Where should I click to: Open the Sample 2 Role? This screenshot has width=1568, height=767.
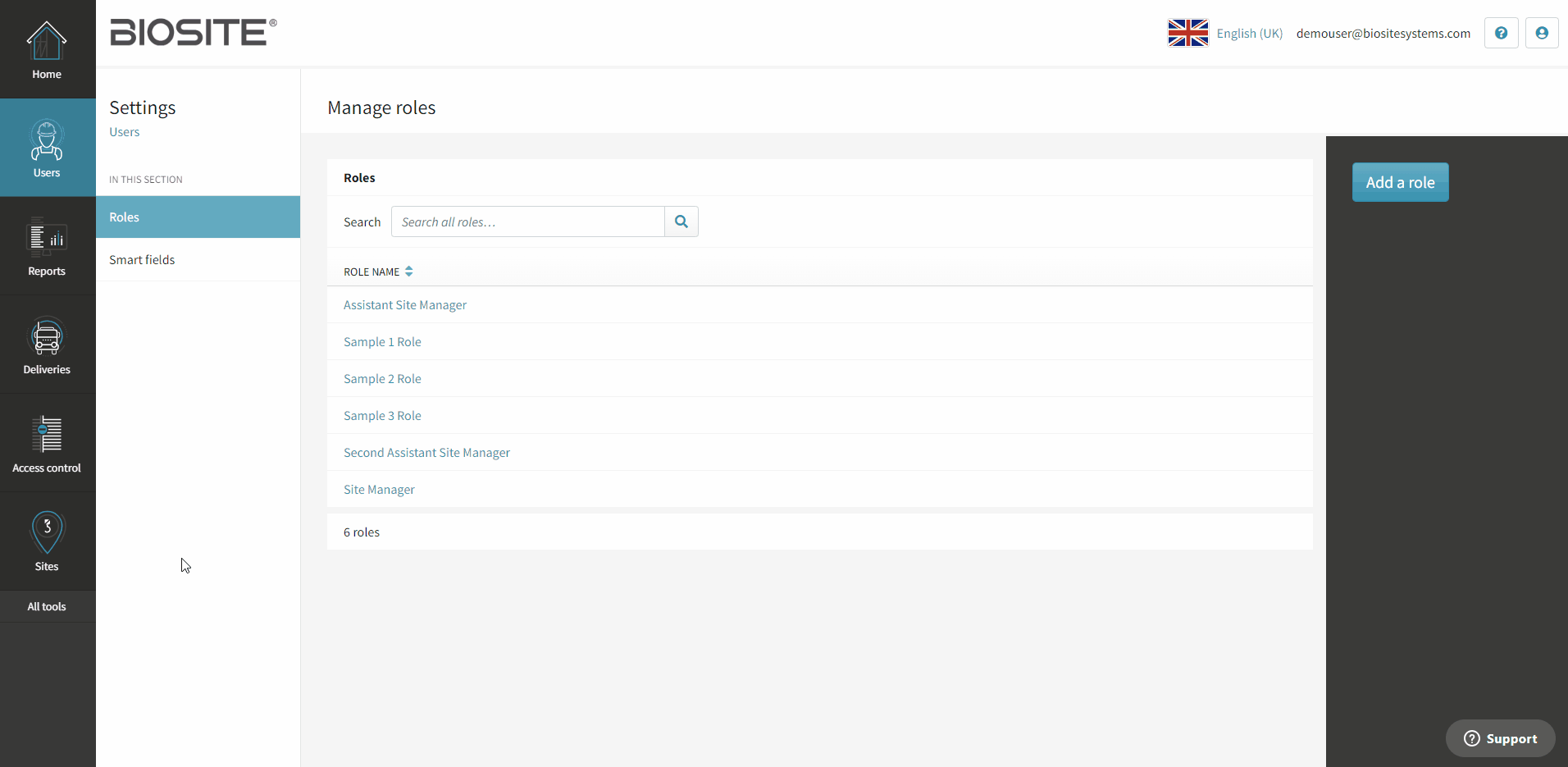382,379
